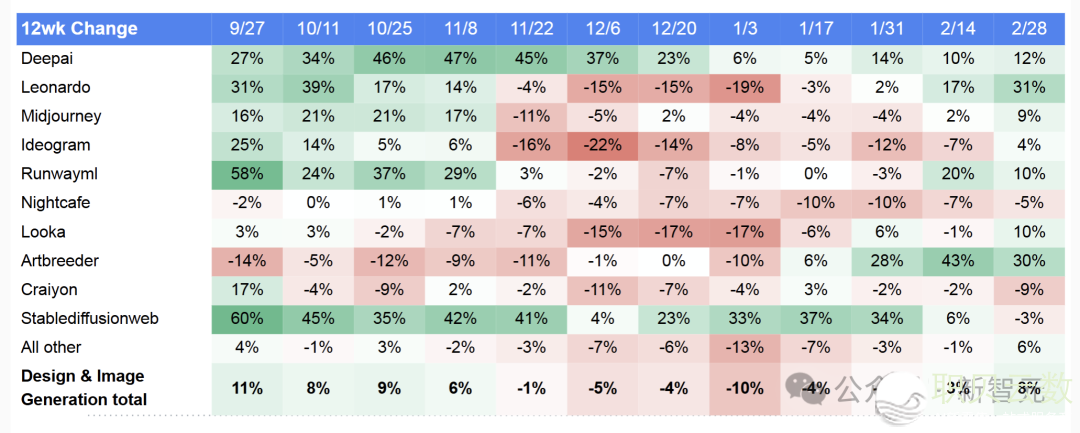
Task: Click the "12wk Change" header cell
Action: pyautogui.click(x=78, y=28)
